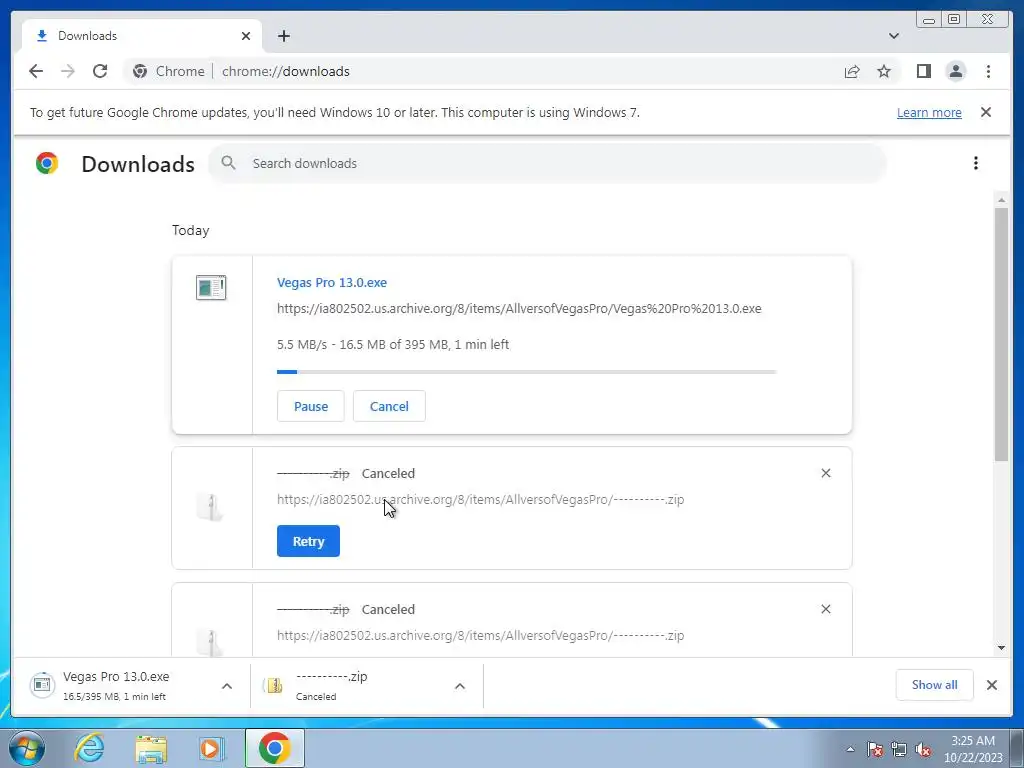
Task: Click the vertical scrollbar thumb
Action: coord(1001,334)
